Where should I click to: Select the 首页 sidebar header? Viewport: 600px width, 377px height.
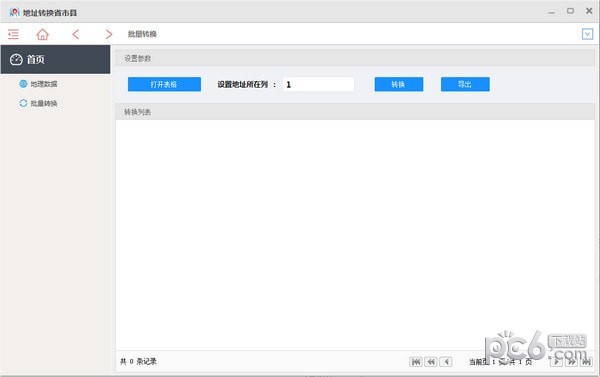click(x=55, y=59)
